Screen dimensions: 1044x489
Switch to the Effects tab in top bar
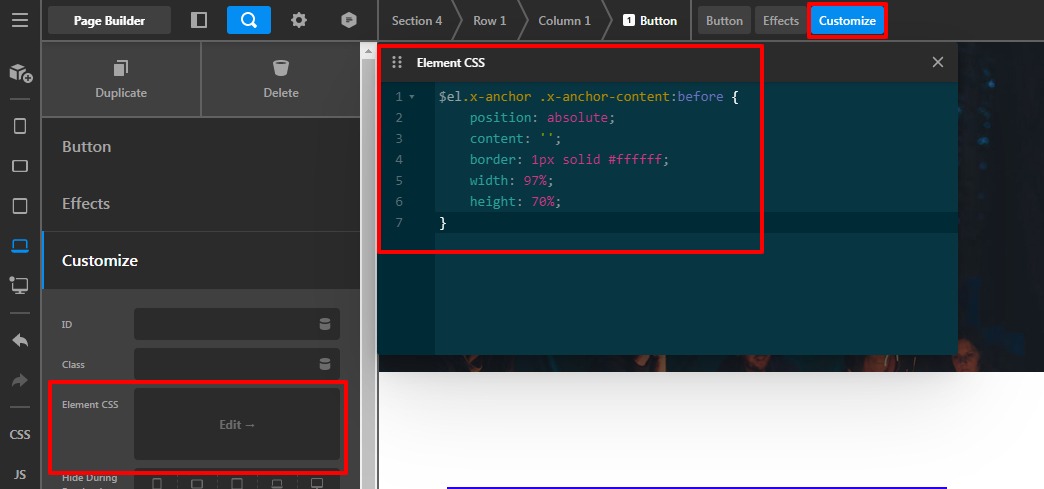tap(781, 21)
